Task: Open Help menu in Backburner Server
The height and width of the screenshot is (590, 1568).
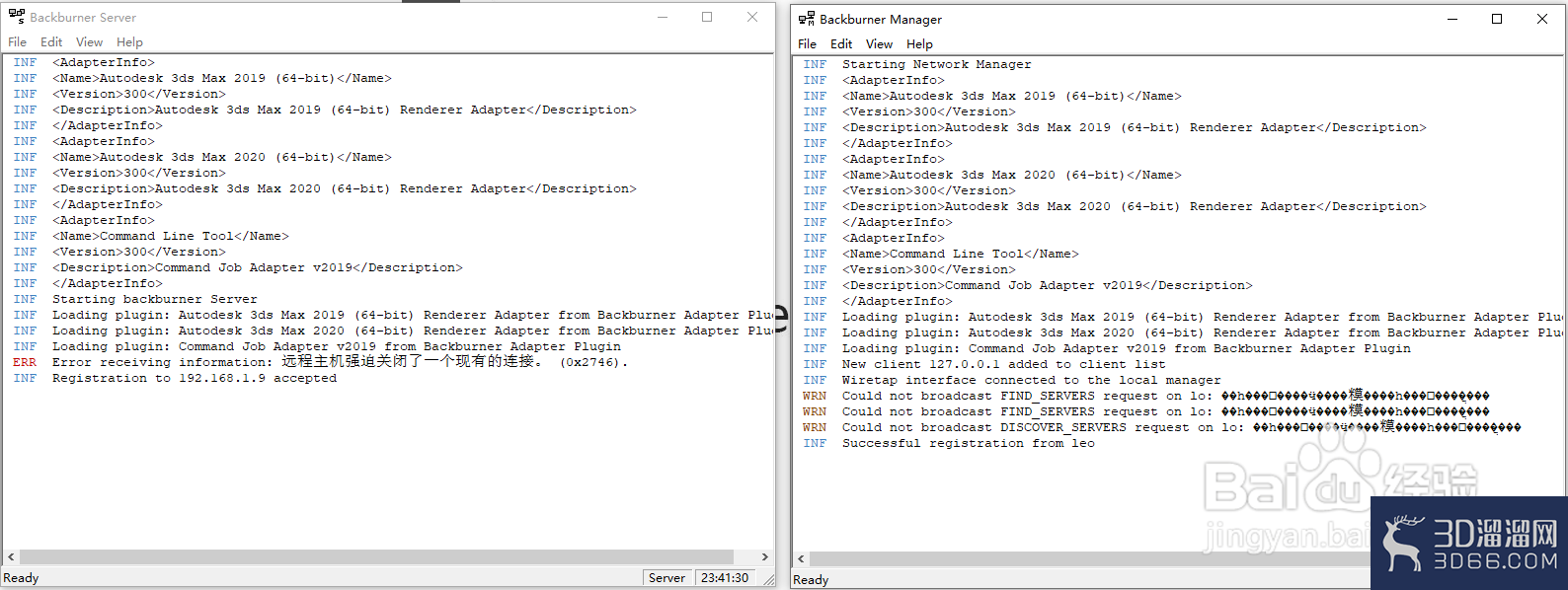Action: [129, 42]
